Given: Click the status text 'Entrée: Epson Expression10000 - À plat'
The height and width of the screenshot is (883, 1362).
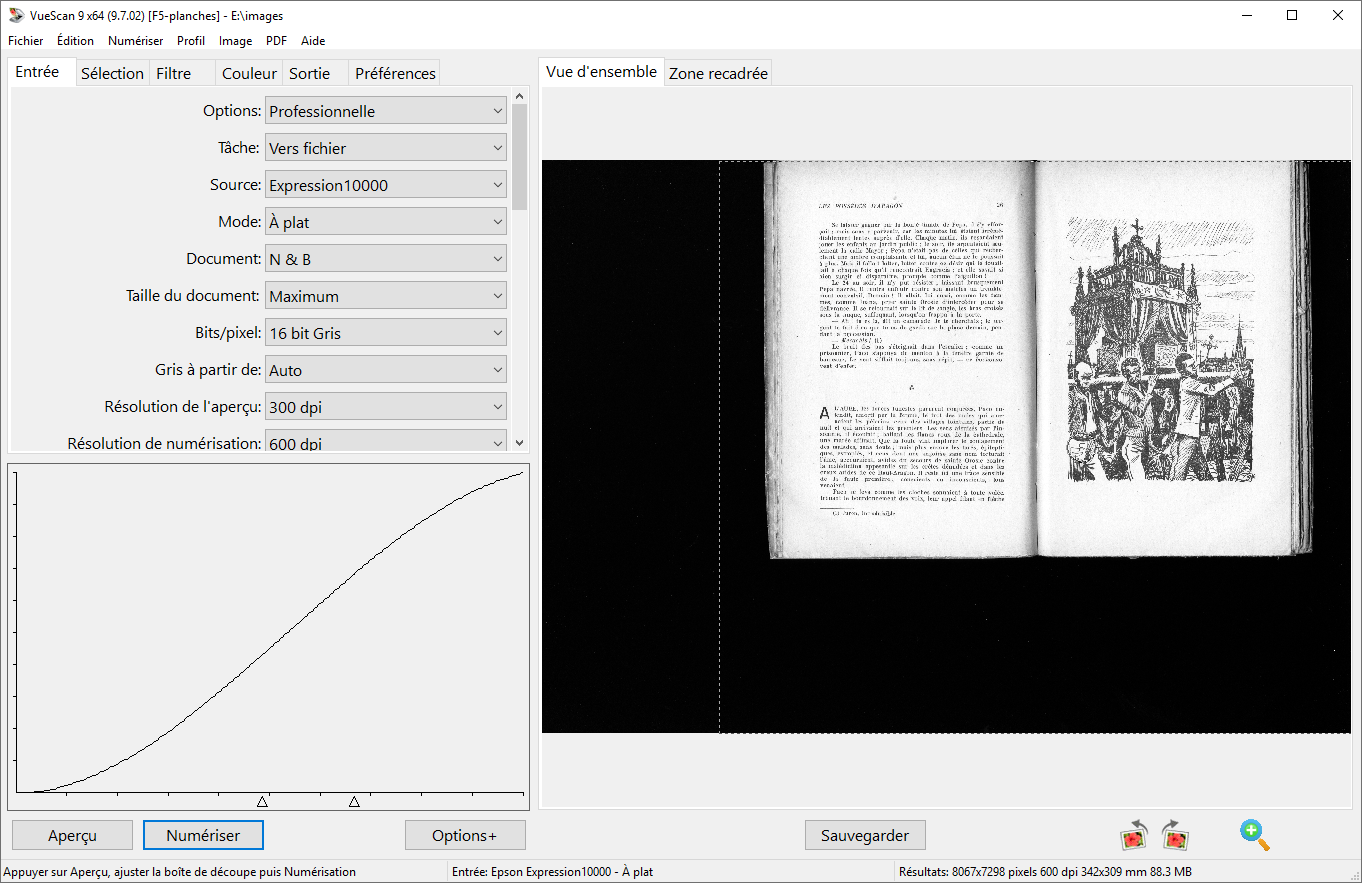Looking at the screenshot, I should tap(552, 872).
